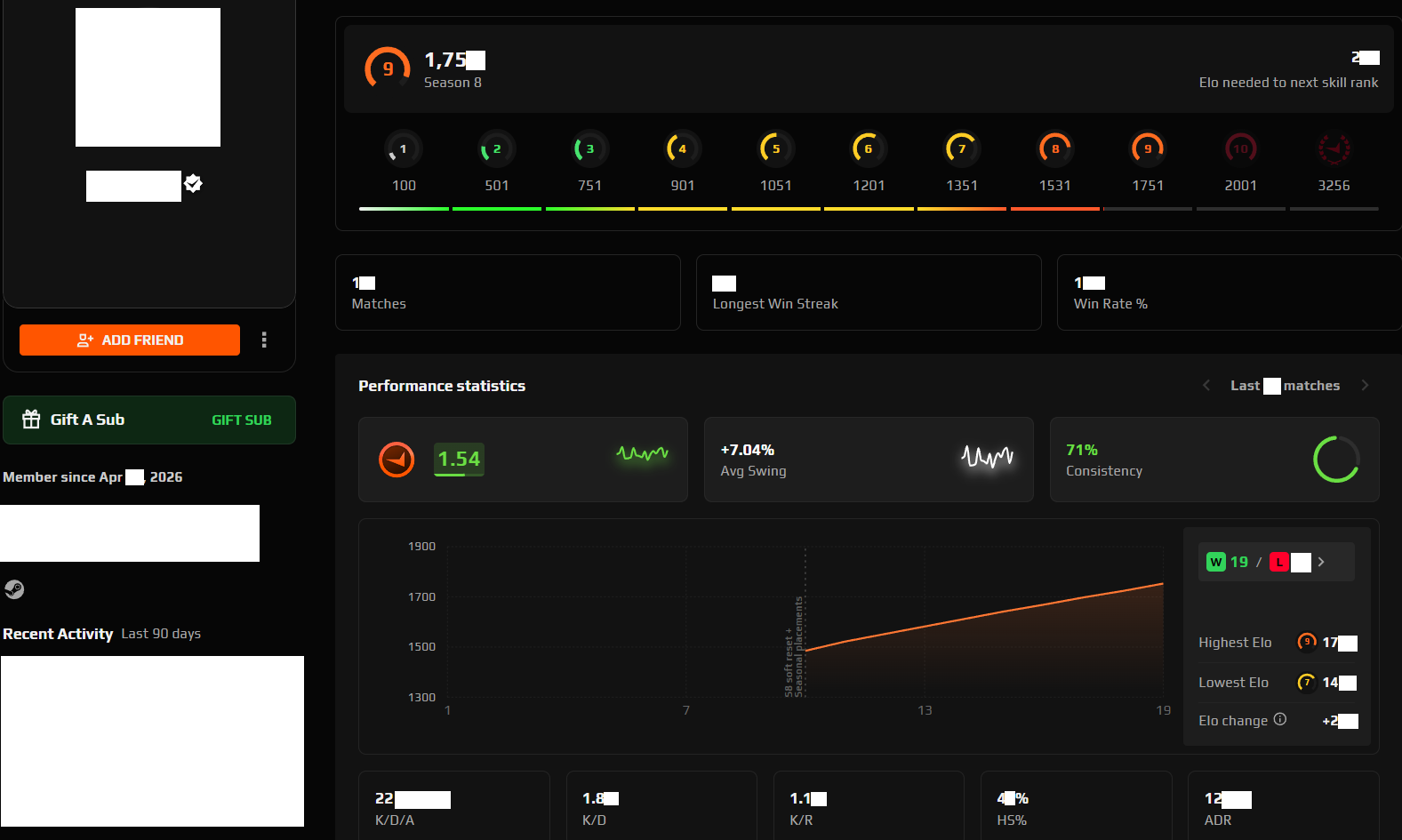Click the Challenger rank icon at 3256
Screen dimensions: 1402x840
click(1334, 149)
